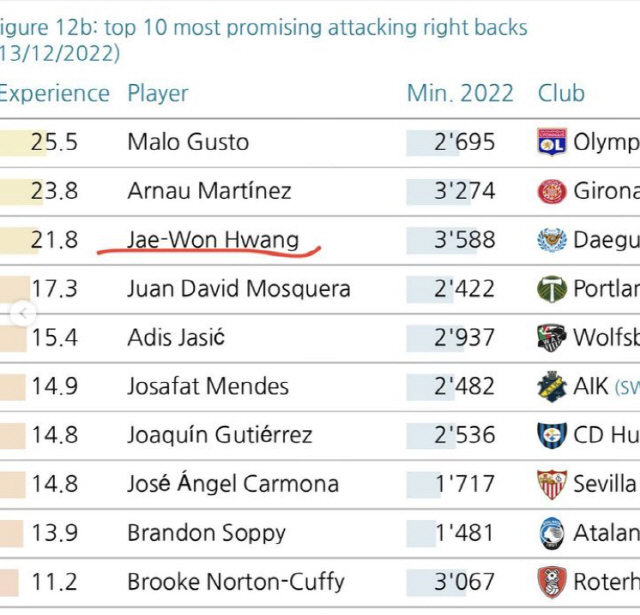The image size is (640, 615).
Task: Sort by the Club column header
Action: coord(561,93)
